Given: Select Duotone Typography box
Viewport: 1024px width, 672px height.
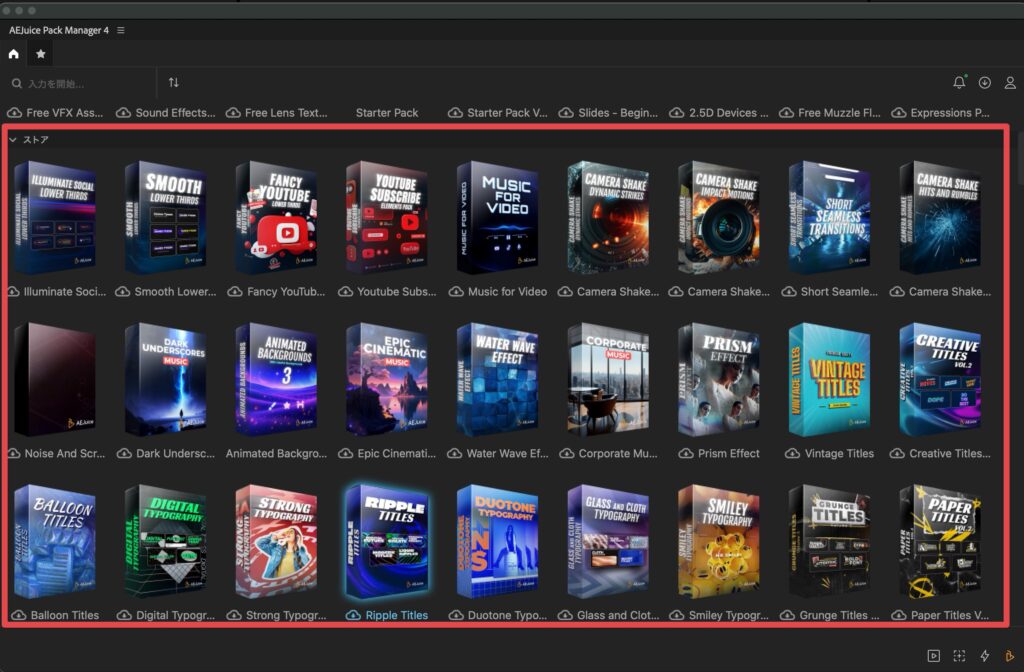Looking at the screenshot, I should [498, 541].
